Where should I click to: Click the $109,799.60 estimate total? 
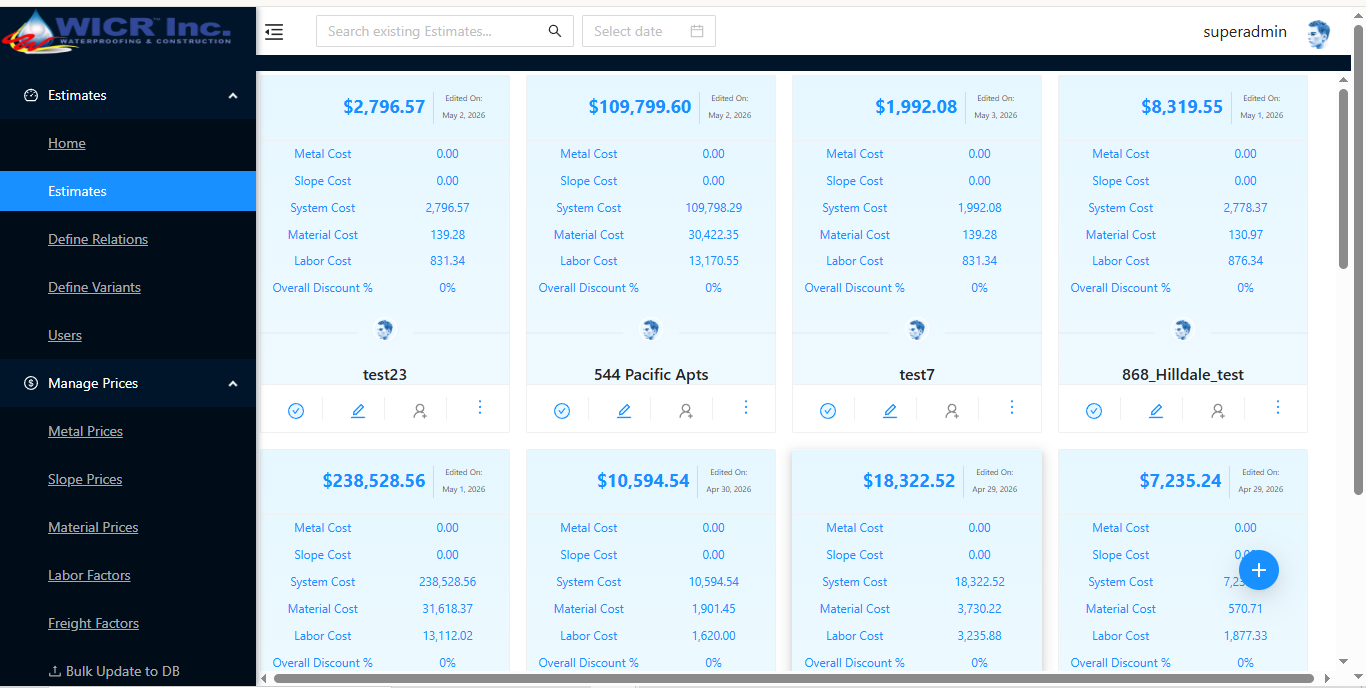pos(640,107)
